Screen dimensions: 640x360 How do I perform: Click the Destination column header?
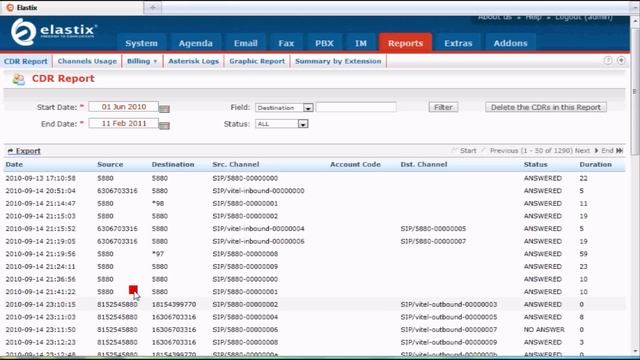[x=173, y=164]
